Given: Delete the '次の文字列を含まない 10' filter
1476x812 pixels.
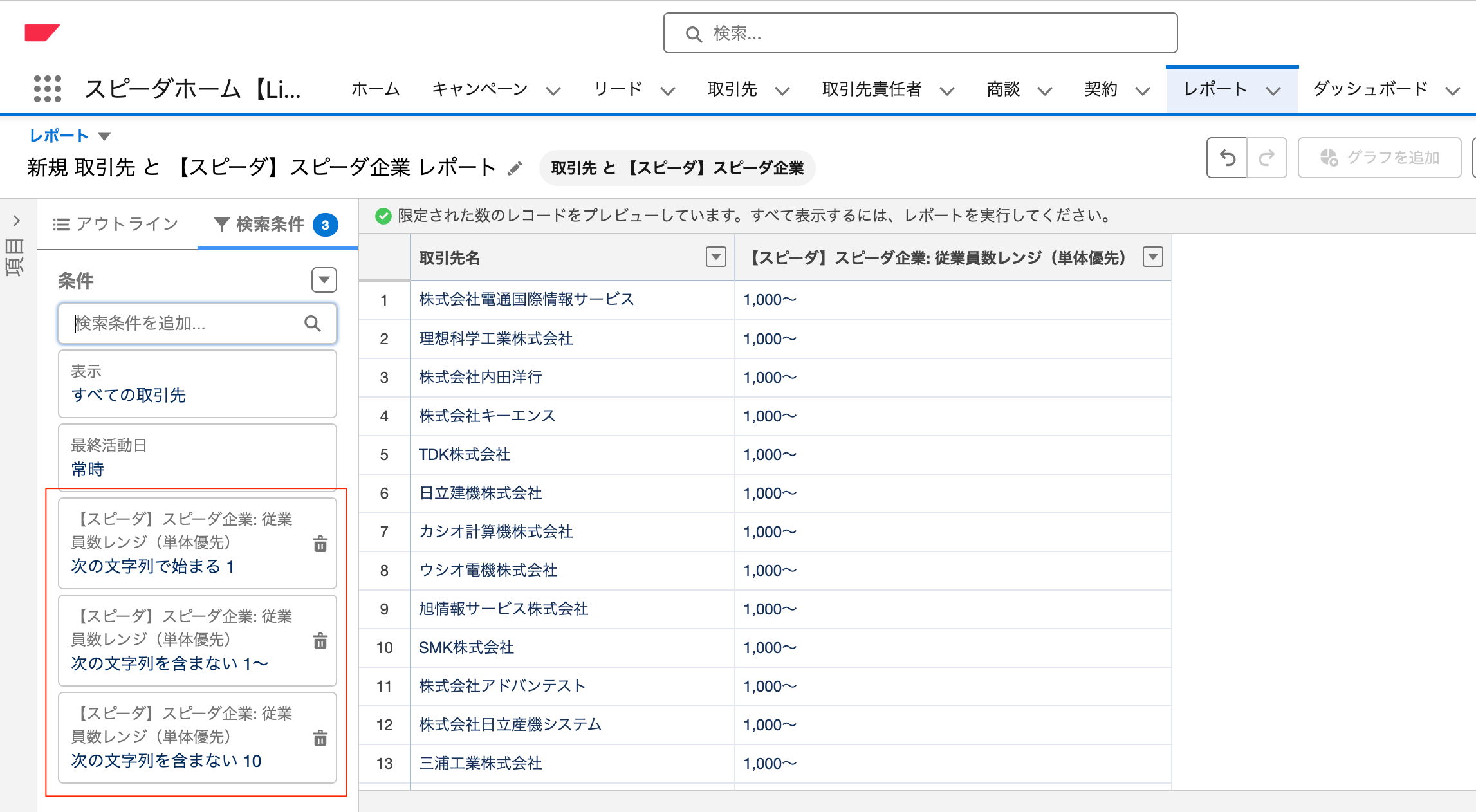Looking at the screenshot, I should (320, 737).
